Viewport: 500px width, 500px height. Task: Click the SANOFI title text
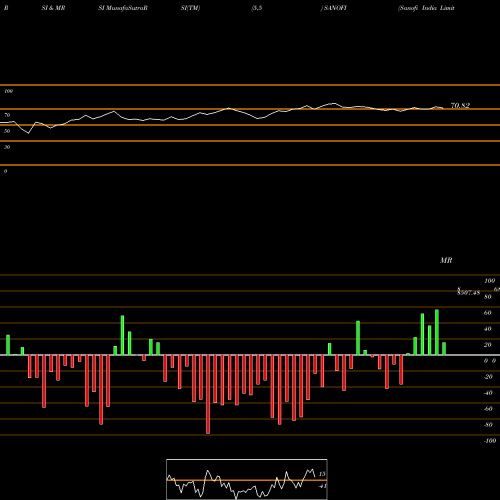coord(334,8)
